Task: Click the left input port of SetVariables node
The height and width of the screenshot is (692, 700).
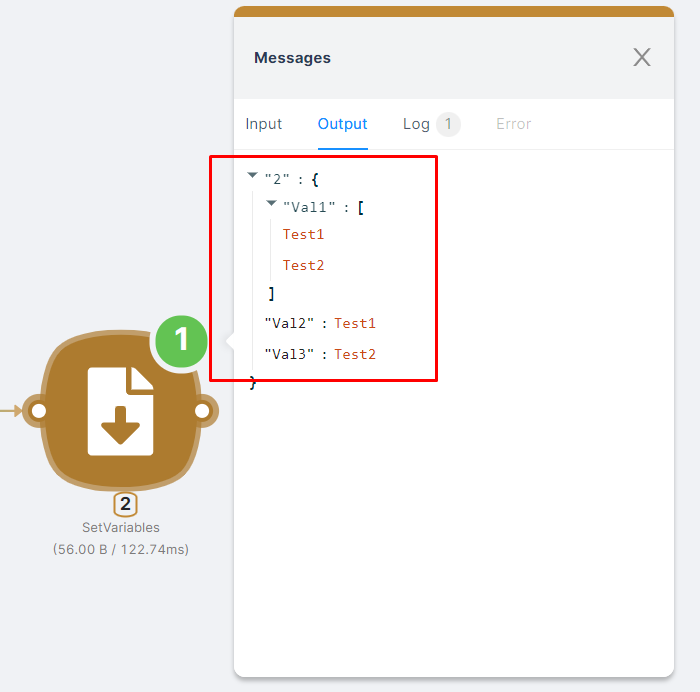Action: coord(38,411)
